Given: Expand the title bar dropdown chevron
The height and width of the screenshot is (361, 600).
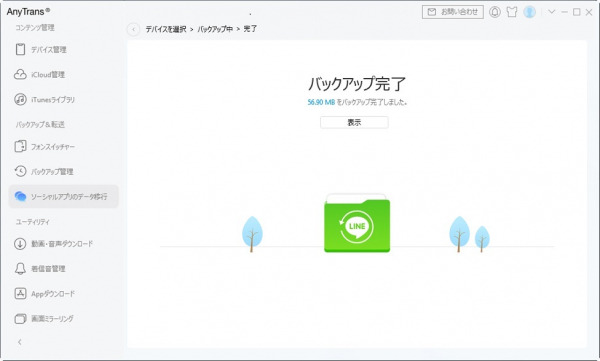Looking at the screenshot, I should tap(551, 12).
